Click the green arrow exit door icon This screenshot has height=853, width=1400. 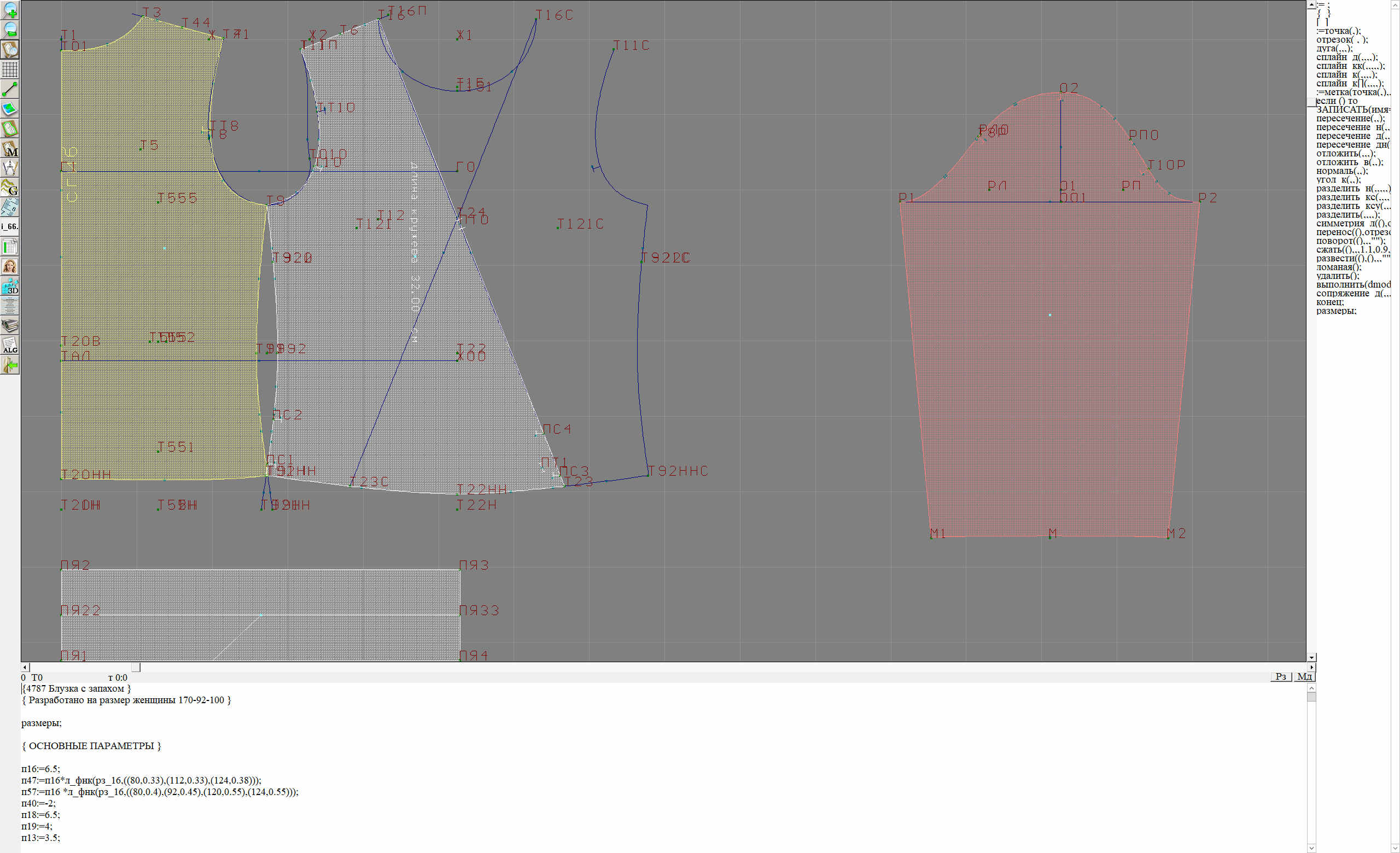click(x=10, y=366)
